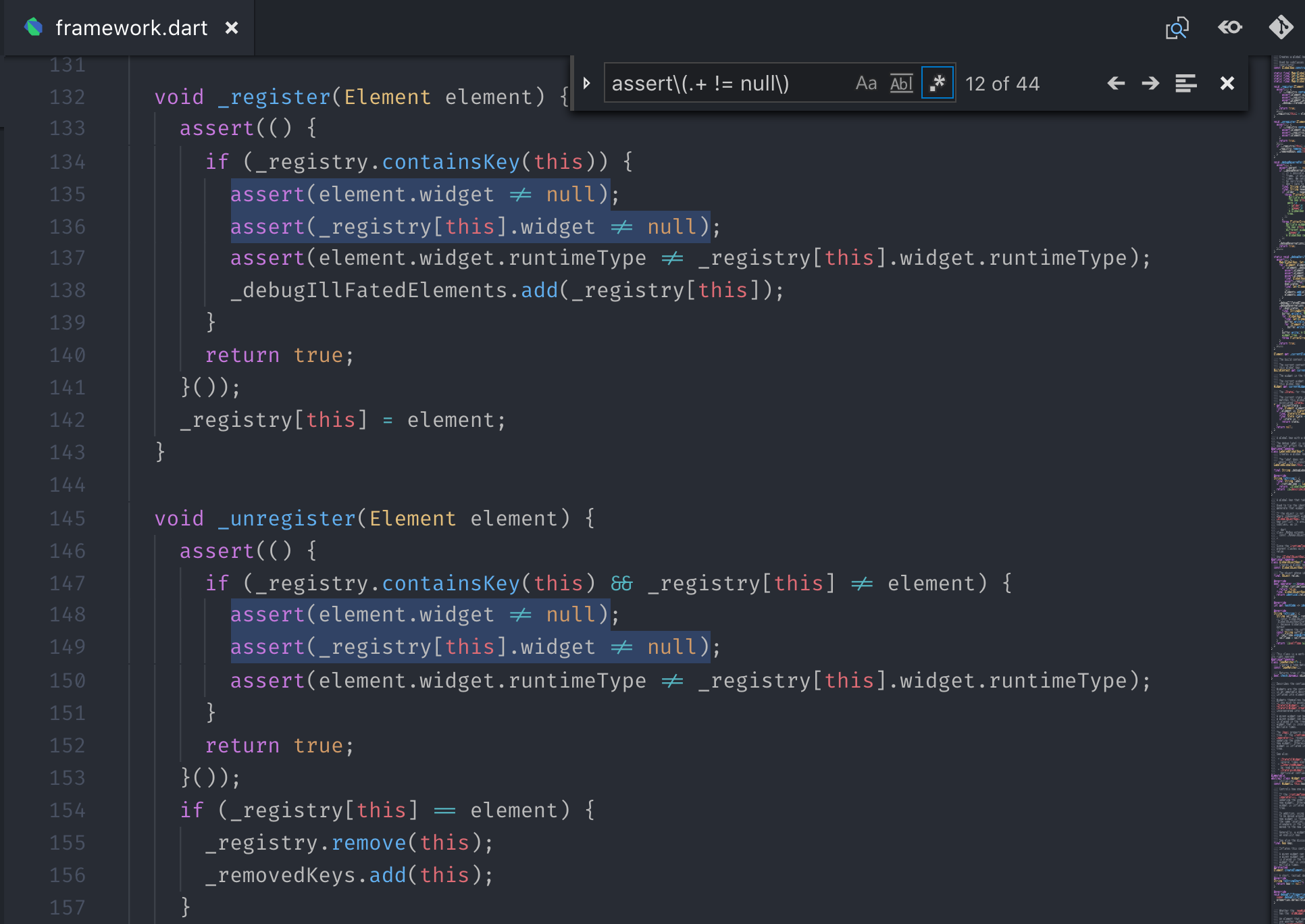Close the framework.dart tab
The height and width of the screenshot is (924, 1305).
click(x=232, y=28)
